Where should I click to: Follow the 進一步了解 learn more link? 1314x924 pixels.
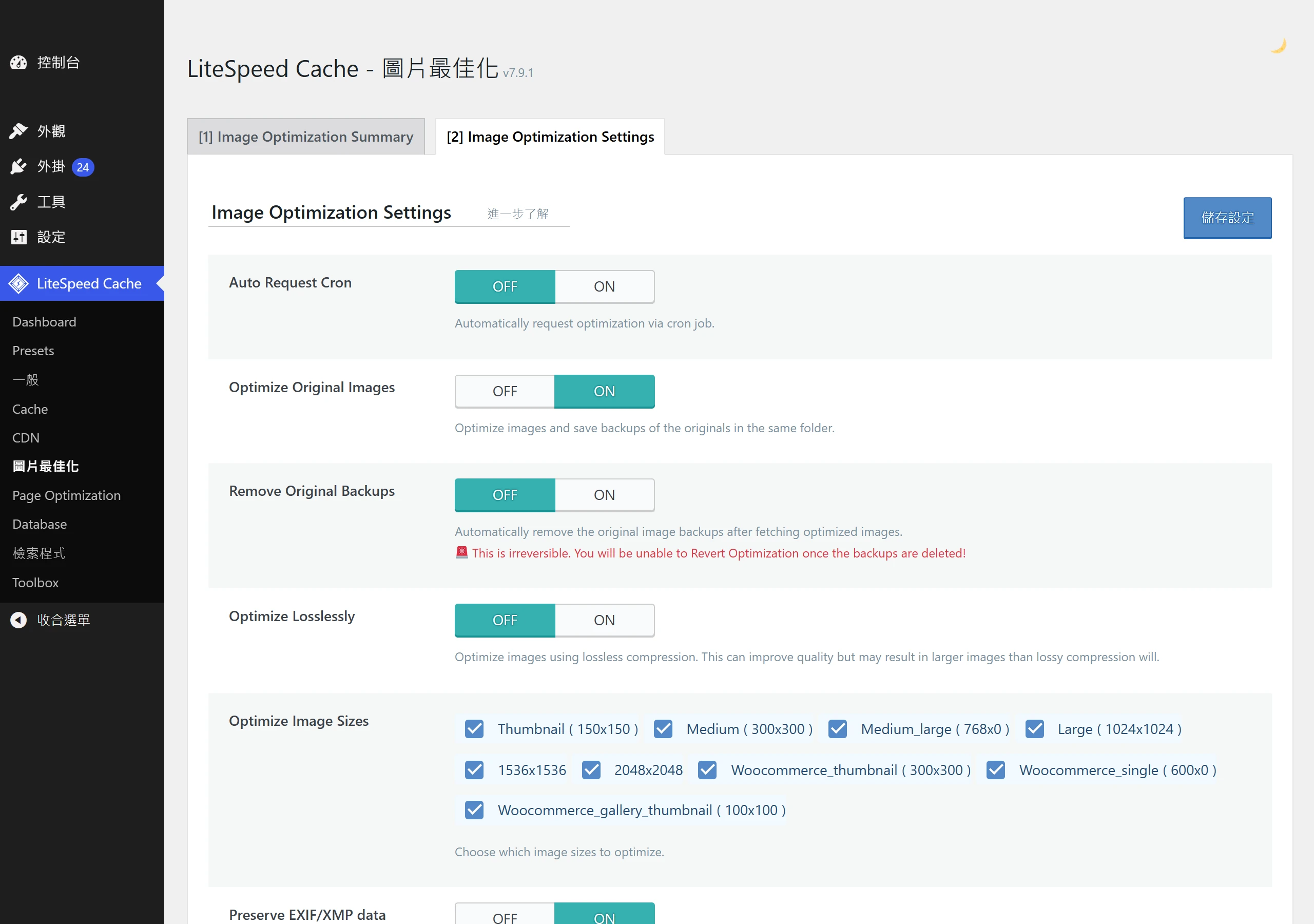518,214
